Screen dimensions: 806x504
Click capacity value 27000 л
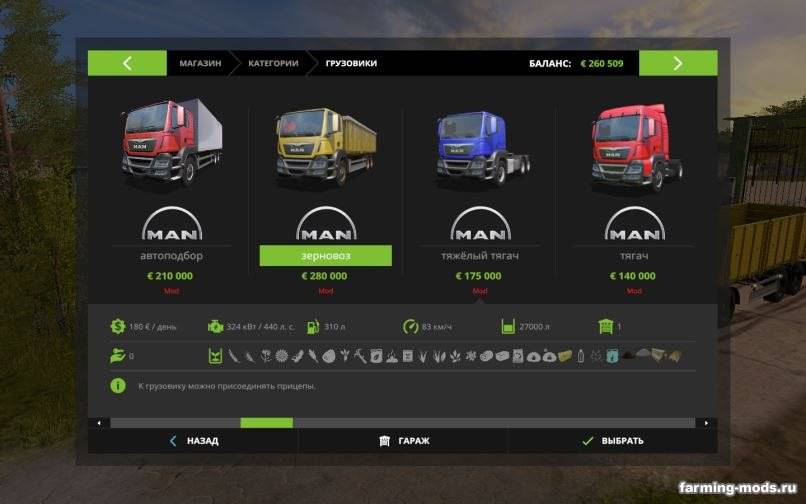534,327
